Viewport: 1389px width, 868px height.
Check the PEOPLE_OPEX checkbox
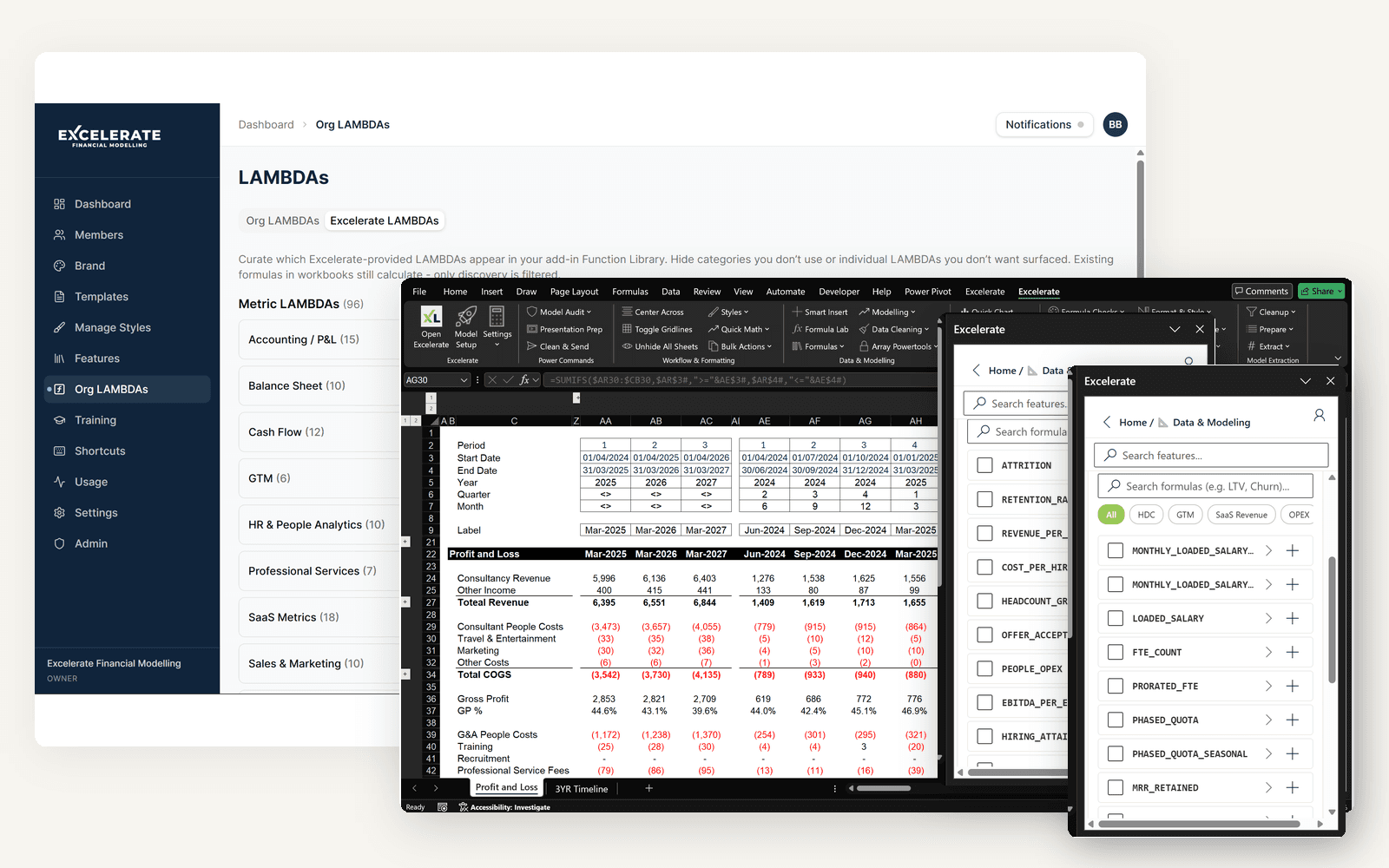[984, 668]
